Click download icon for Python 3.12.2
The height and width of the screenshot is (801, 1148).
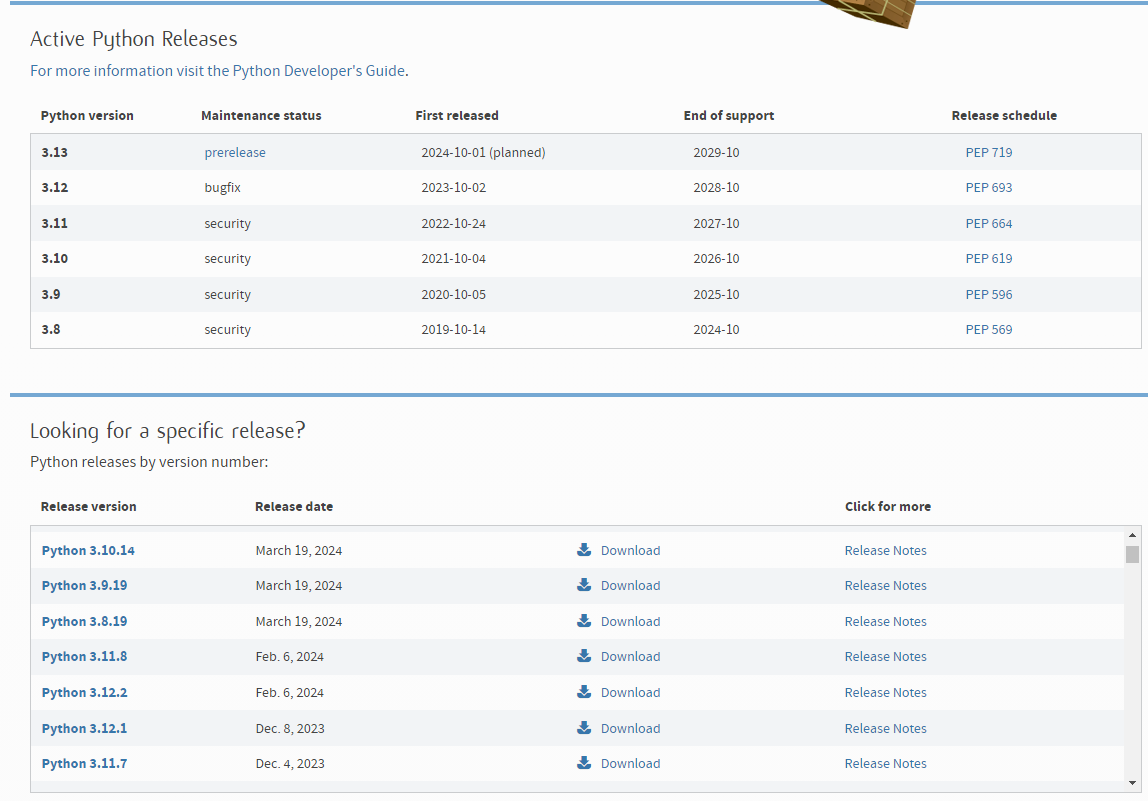[x=584, y=692]
